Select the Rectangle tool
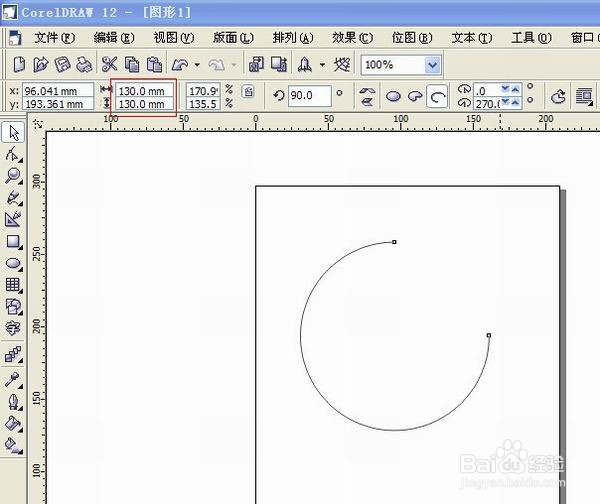The image size is (600, 504). pyautogui.click(x=13, y=241)
